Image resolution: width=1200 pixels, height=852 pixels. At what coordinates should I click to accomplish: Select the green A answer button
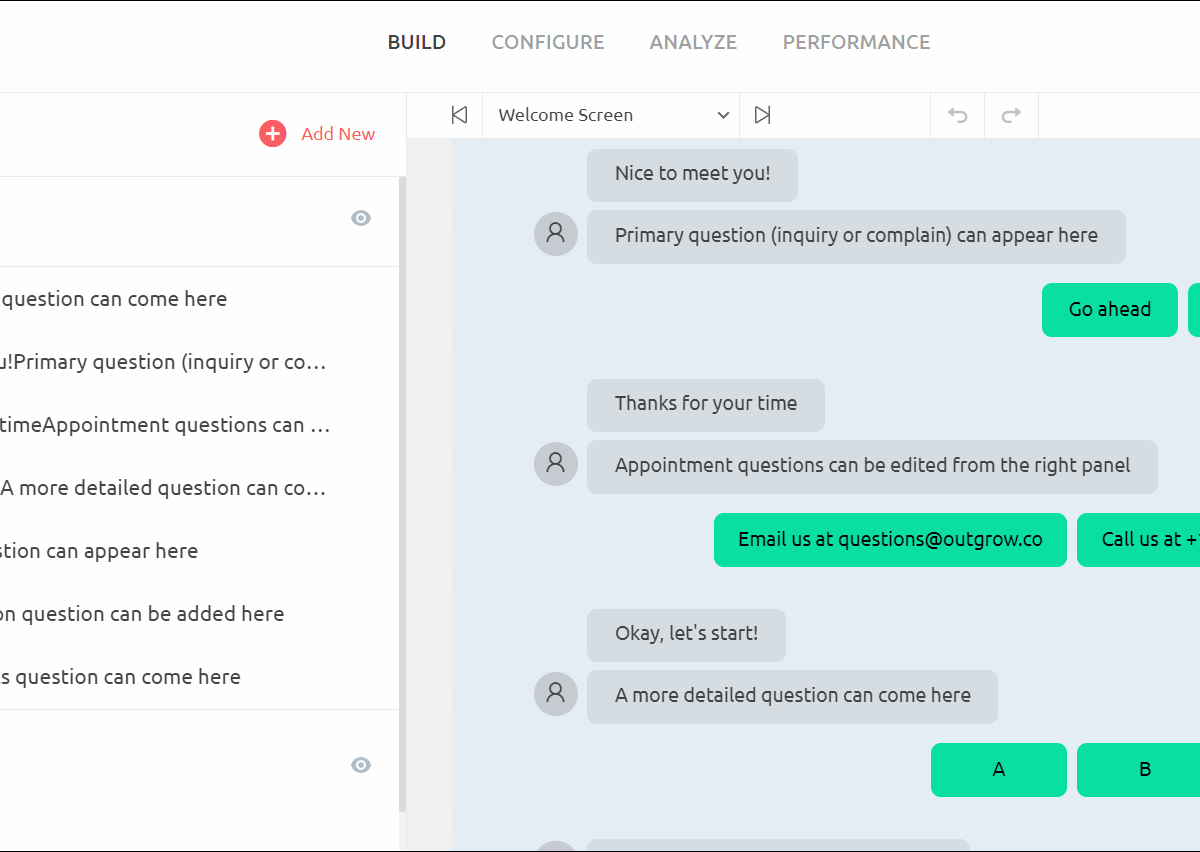(998, 770)
